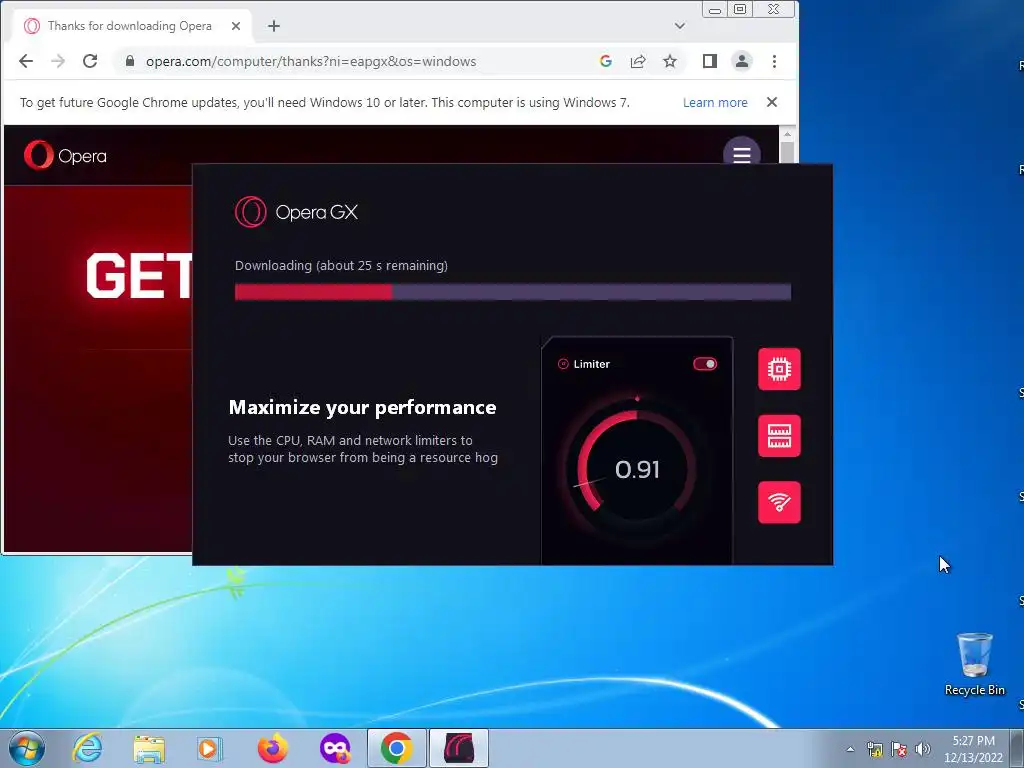Open the Windows Start menu
This screenshot has width=1024, height=768.
[x=27, y=748]
